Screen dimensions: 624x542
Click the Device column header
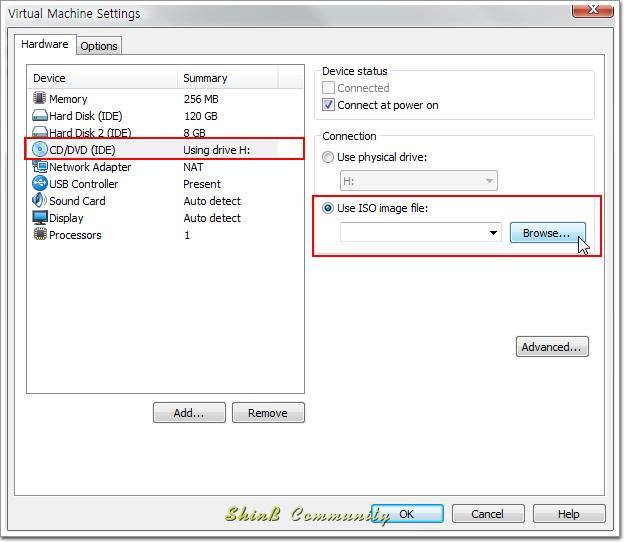pyautogui.click(x=103, y=78)
